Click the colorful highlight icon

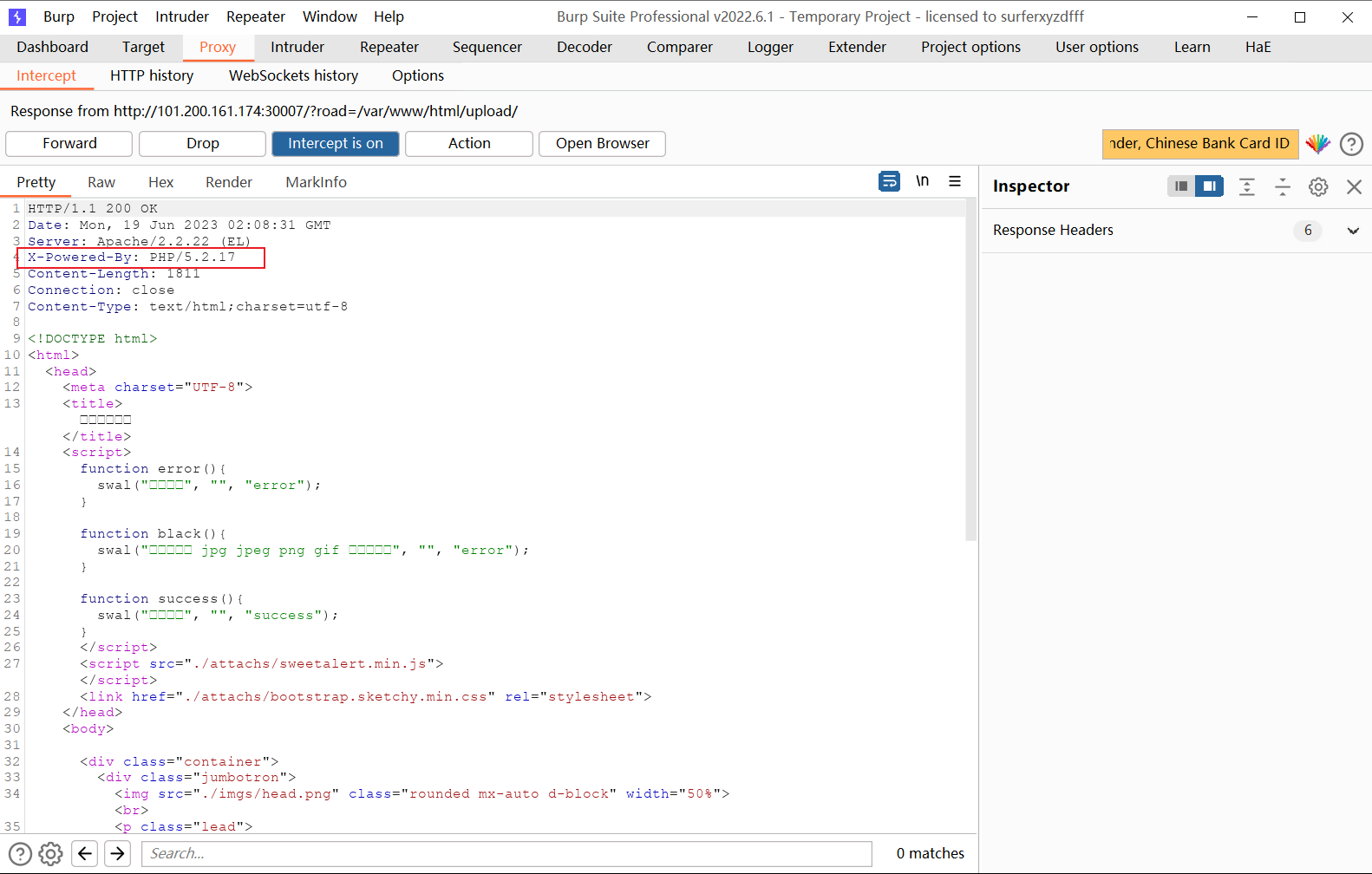pos(1318,144)
